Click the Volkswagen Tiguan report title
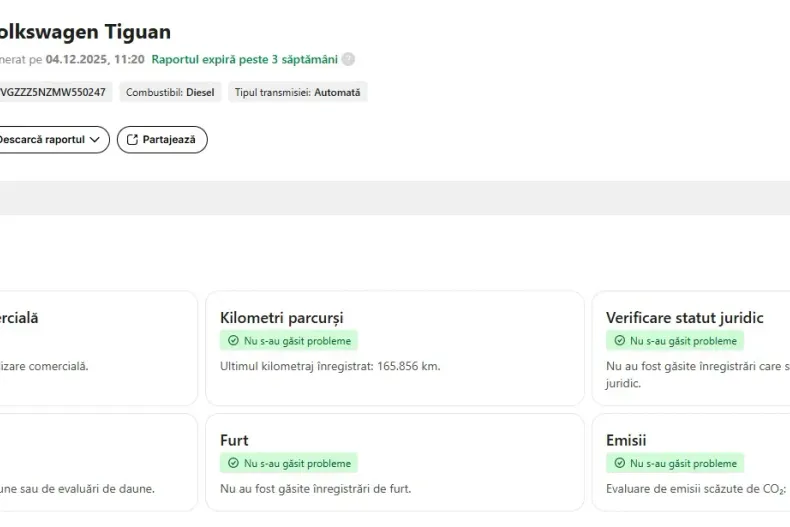 (85, 32)
